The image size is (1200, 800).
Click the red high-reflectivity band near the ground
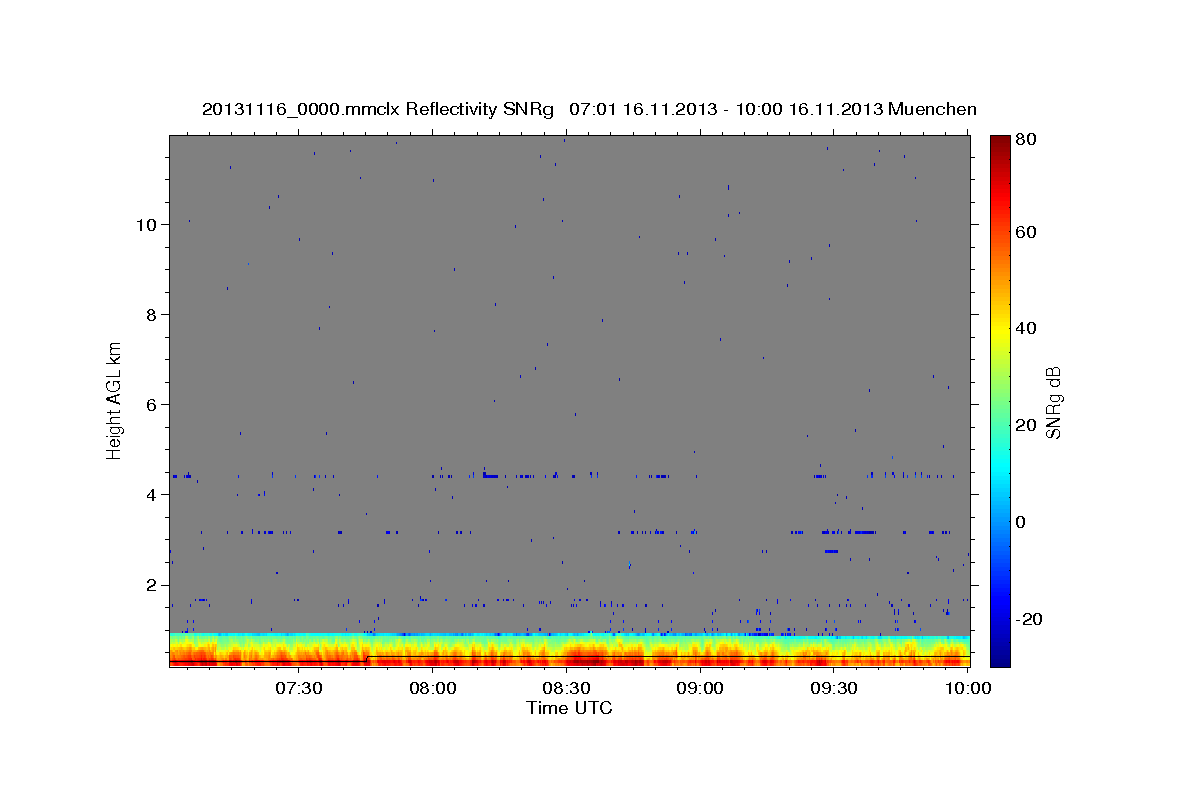(569, 659)
